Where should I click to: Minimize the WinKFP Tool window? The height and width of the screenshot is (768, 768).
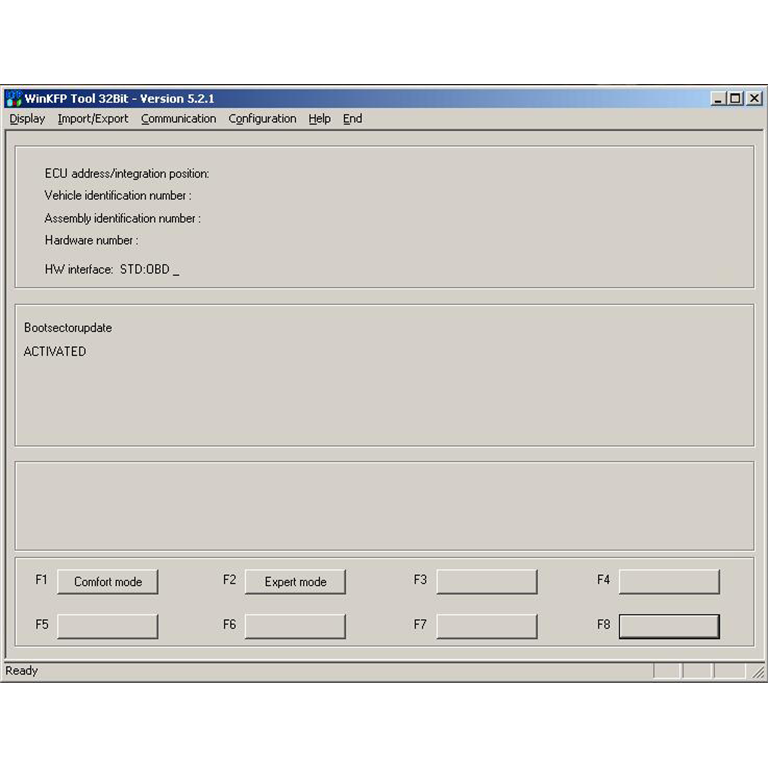(718, 98)
